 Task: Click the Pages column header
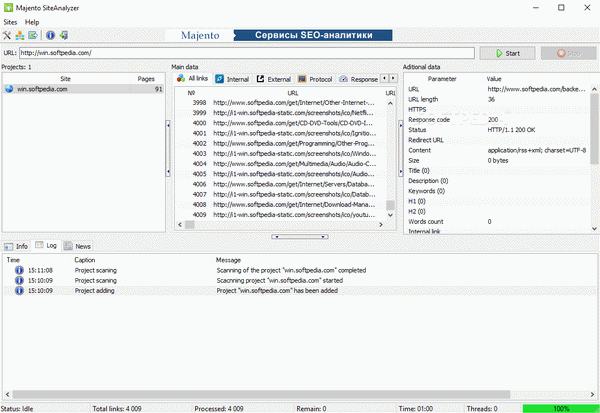coord(146,79)
